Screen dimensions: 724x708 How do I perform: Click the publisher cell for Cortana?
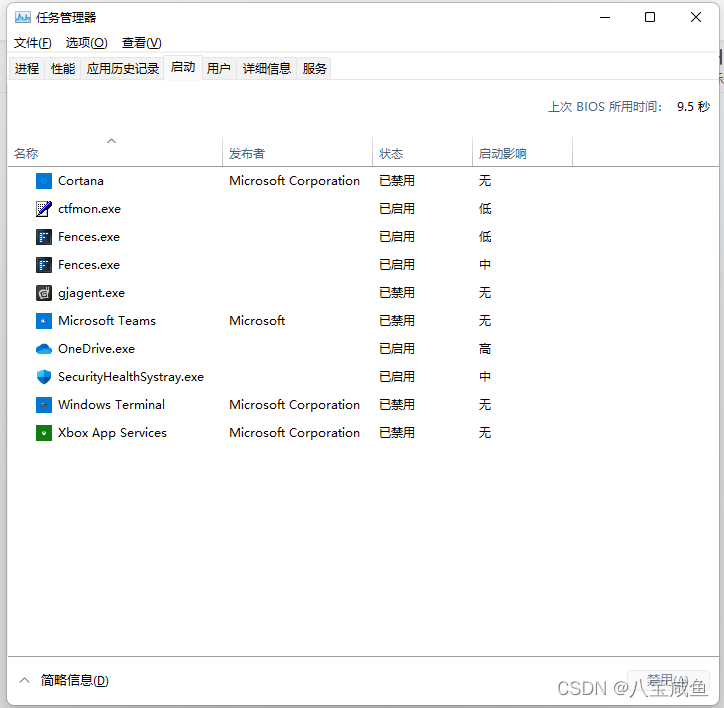click(x=295, y=181)
